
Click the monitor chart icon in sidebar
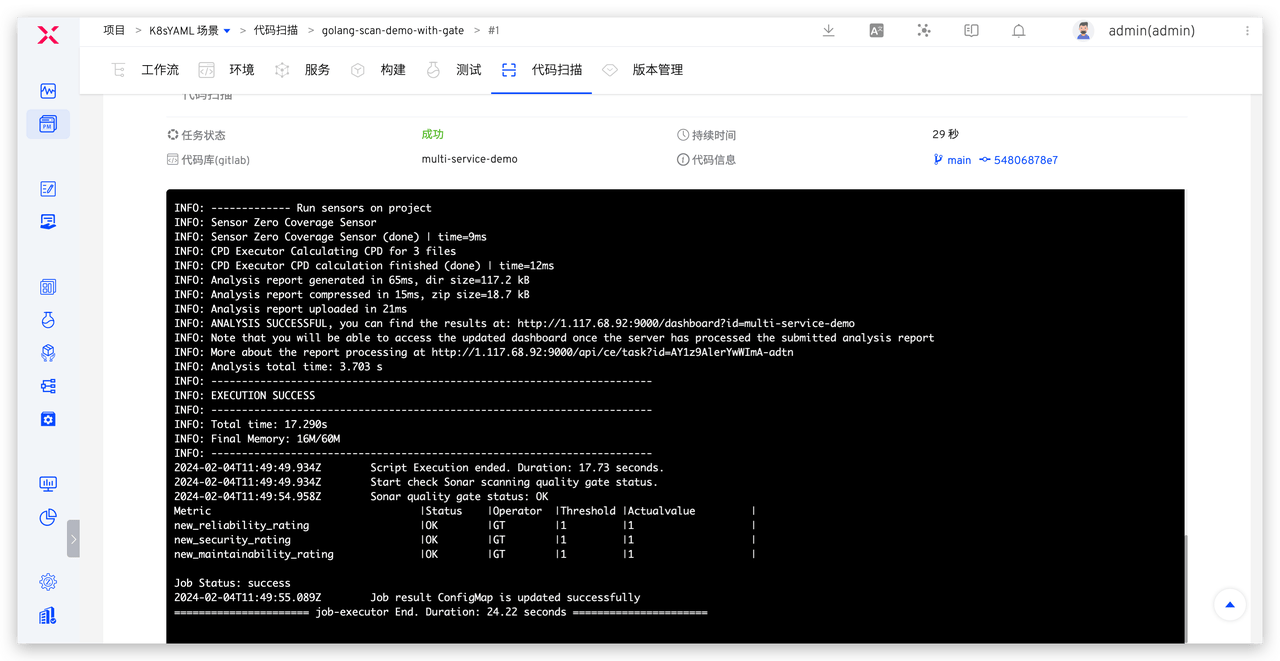(48, 484)
